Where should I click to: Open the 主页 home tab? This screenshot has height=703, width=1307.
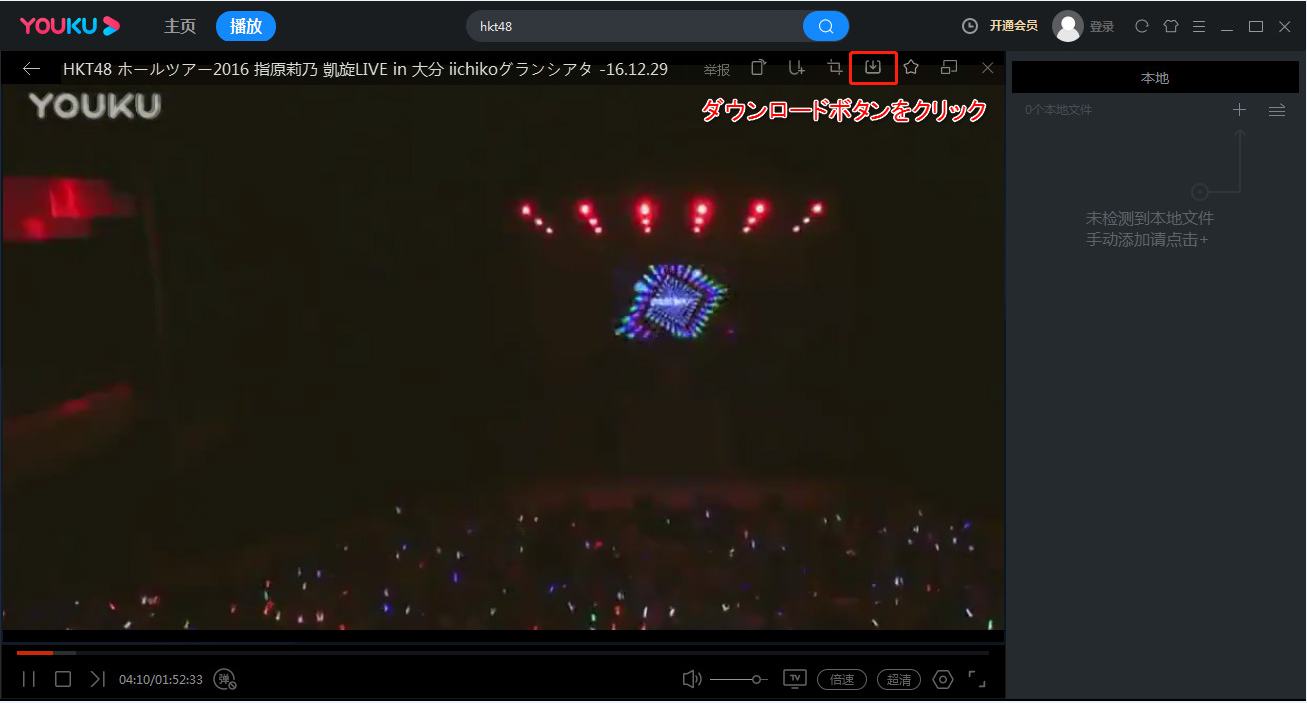point(180,26)
